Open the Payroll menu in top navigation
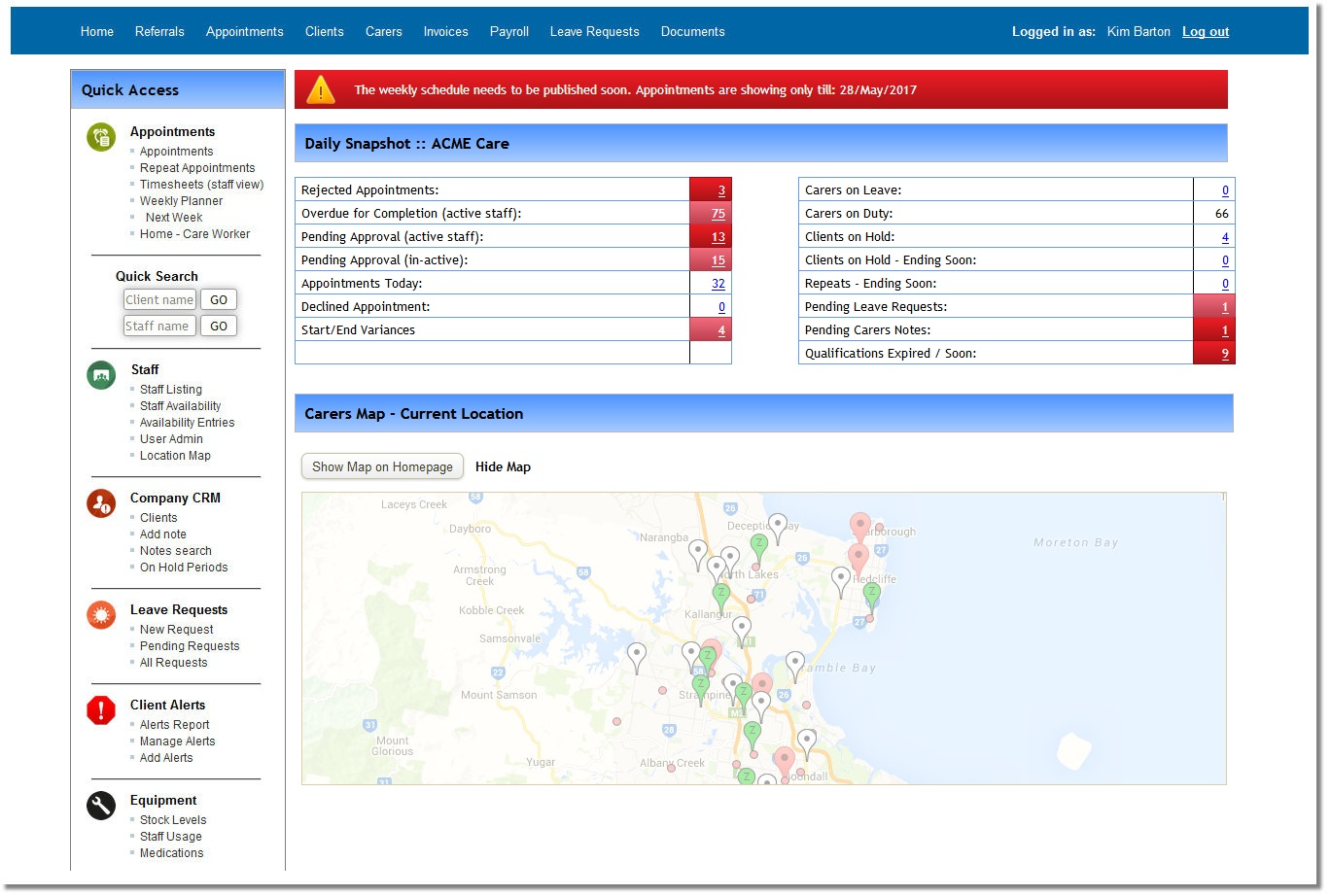 click(508, 32)
